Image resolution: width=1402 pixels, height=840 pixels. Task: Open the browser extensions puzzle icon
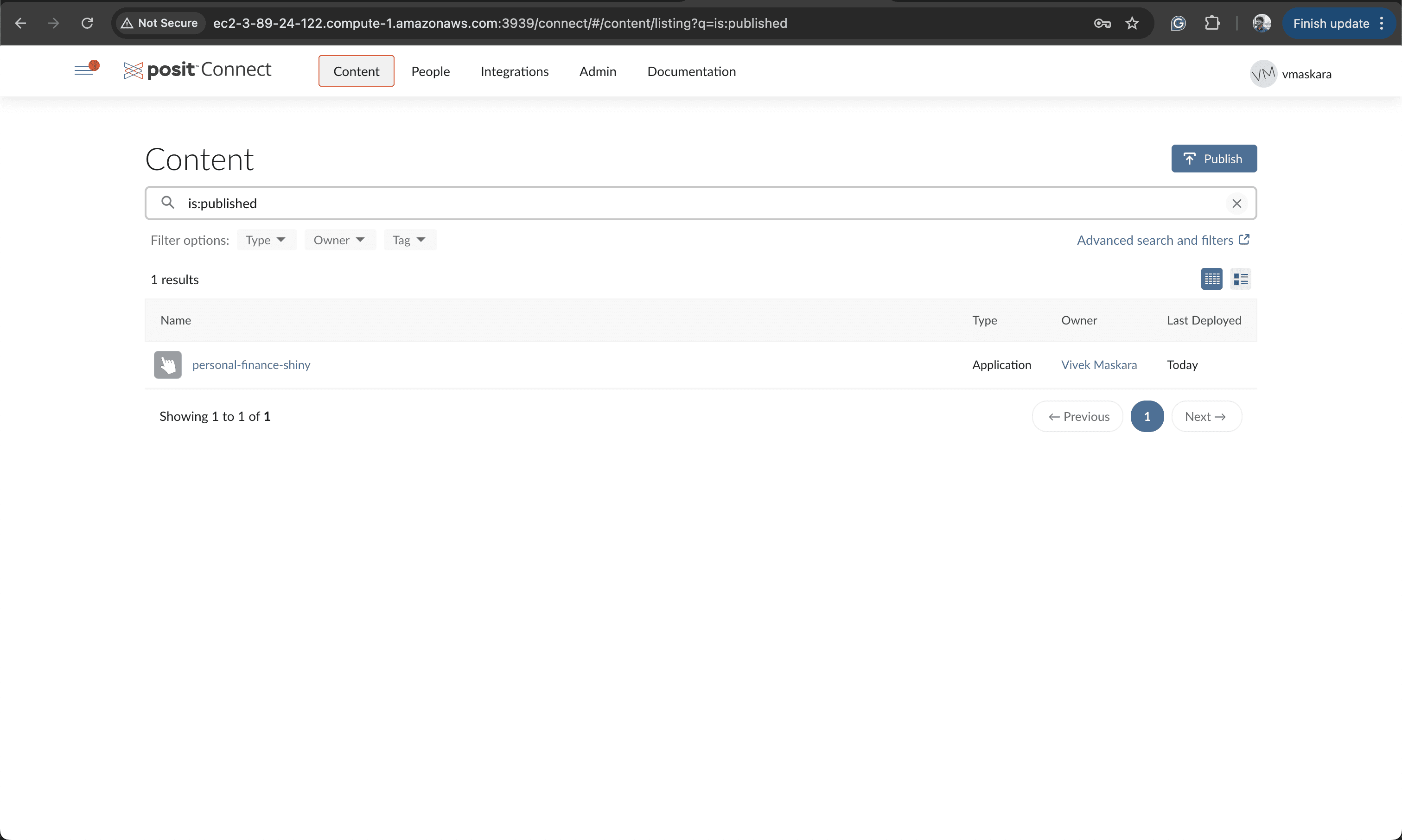[1212, 23]
